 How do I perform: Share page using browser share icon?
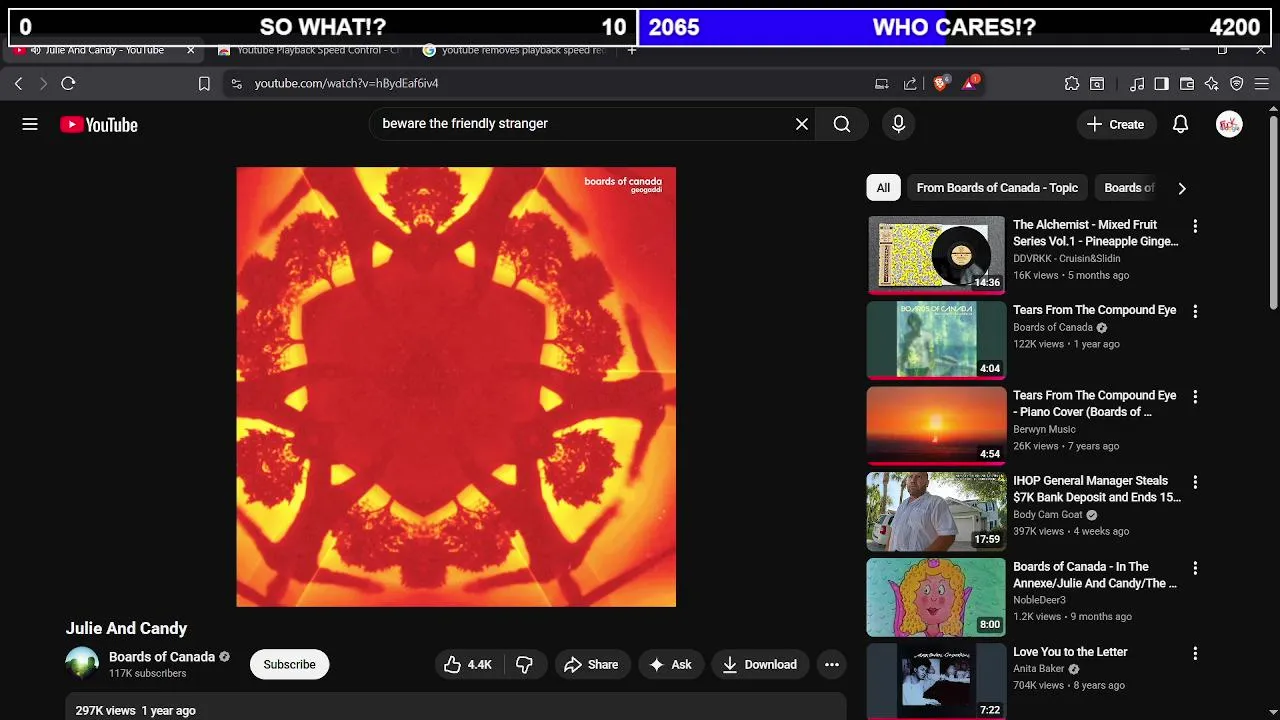[x=910, y=84]
